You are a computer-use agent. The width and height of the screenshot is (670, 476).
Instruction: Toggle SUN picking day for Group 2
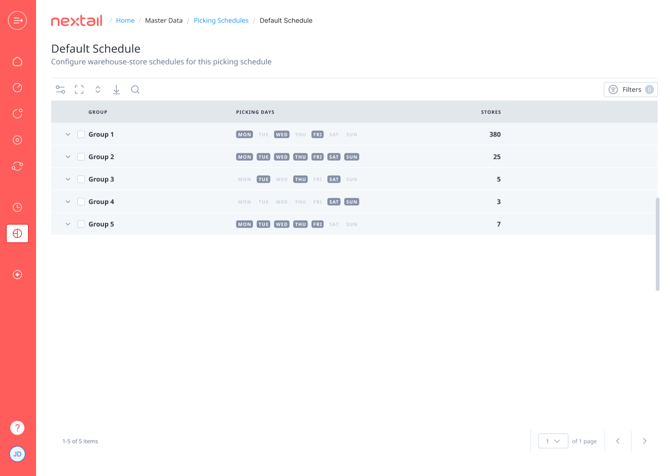pyautogui.click(x=352, y=157)
